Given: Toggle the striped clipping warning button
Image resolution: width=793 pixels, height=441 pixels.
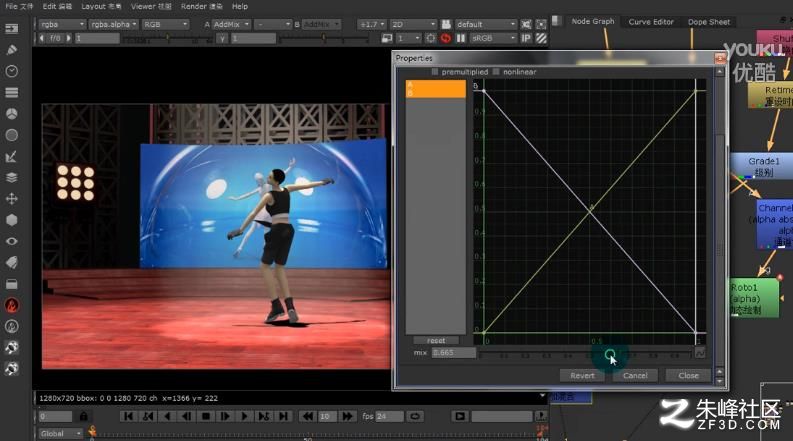Looking at the screenshot, I should [541, 38].
